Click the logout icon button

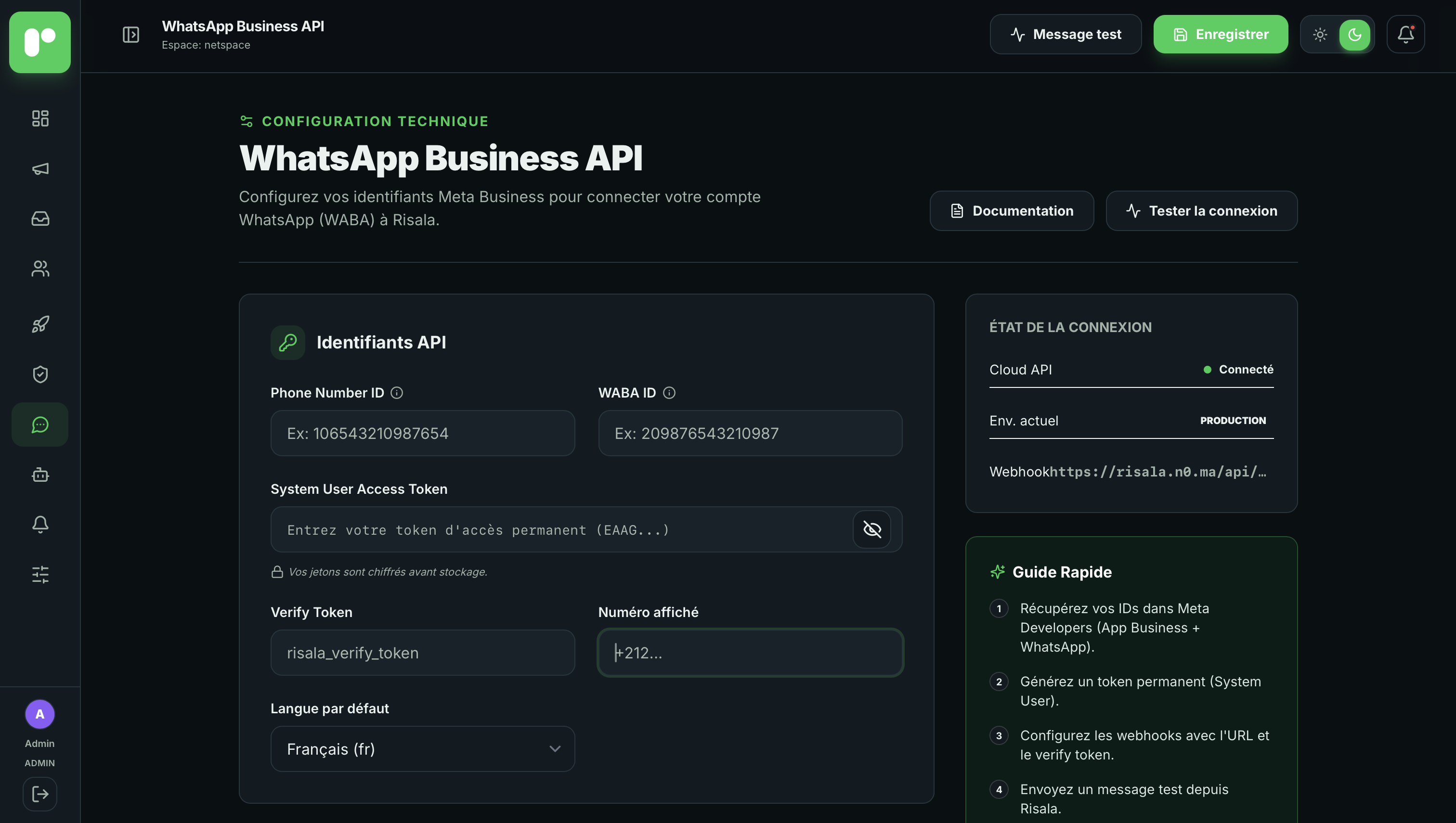40,794
